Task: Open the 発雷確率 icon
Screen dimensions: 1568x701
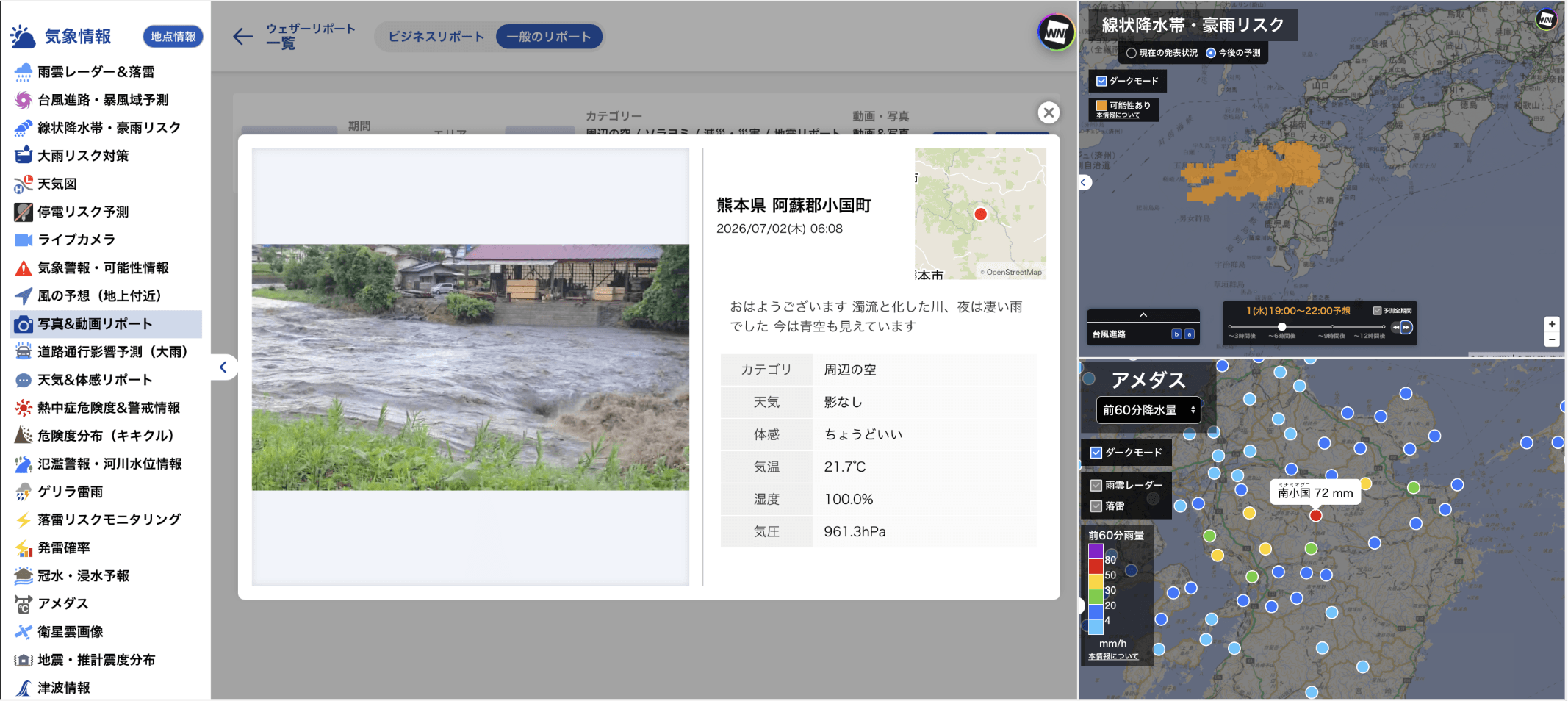Action: coord(24,548)
